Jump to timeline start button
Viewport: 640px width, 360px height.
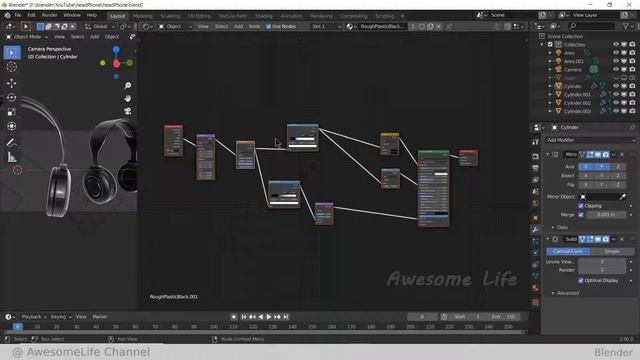[x=244, y=317]
